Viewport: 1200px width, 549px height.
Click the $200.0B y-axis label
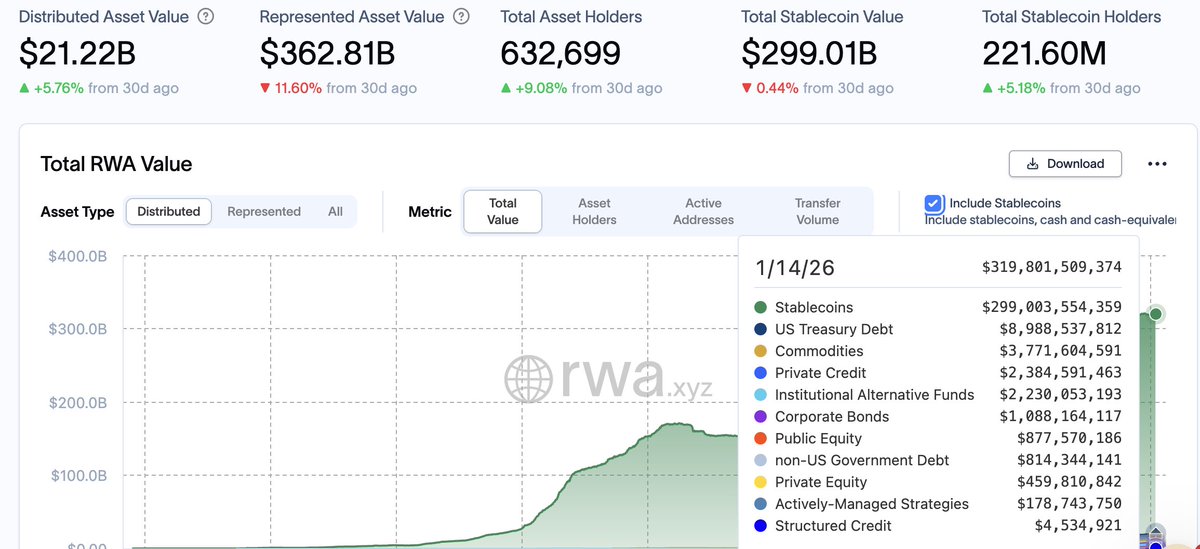coord(78,403)
